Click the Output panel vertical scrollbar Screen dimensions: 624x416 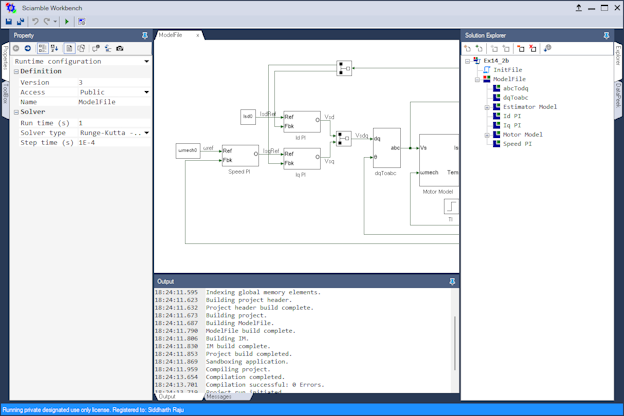pos(455,343)
